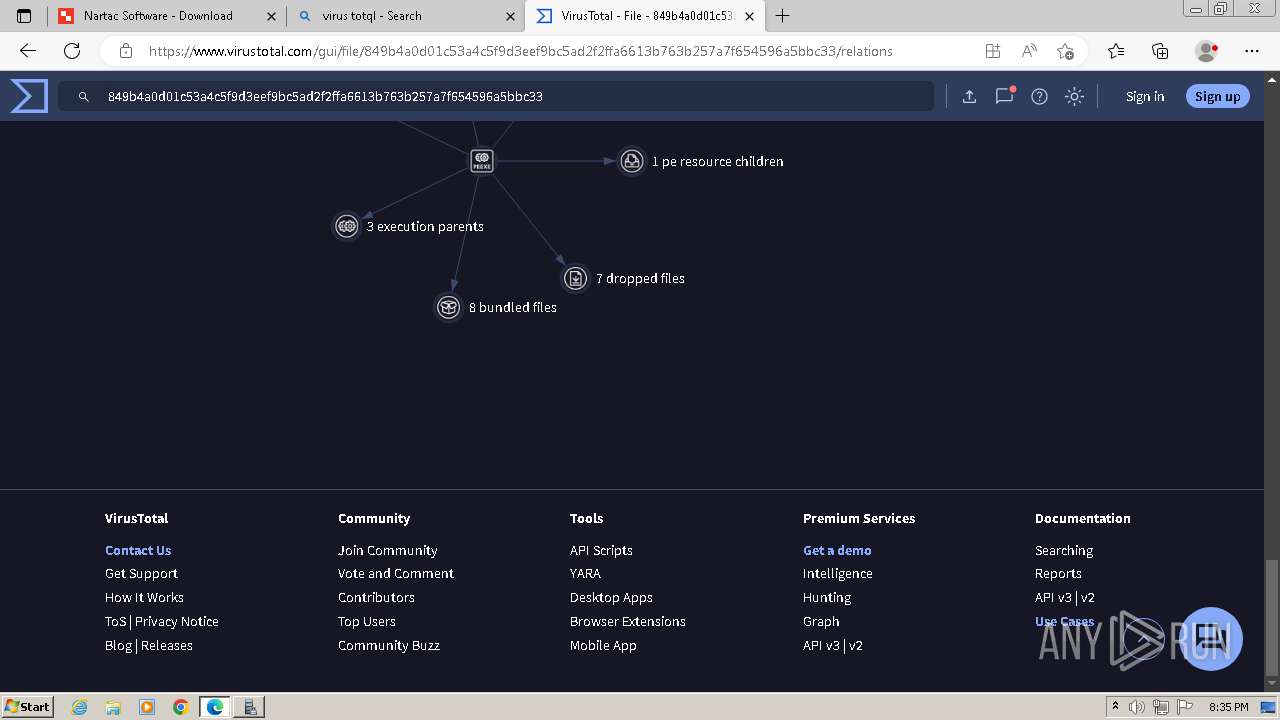
Task: Click '1 pe resource children' label
Action: 717,161
